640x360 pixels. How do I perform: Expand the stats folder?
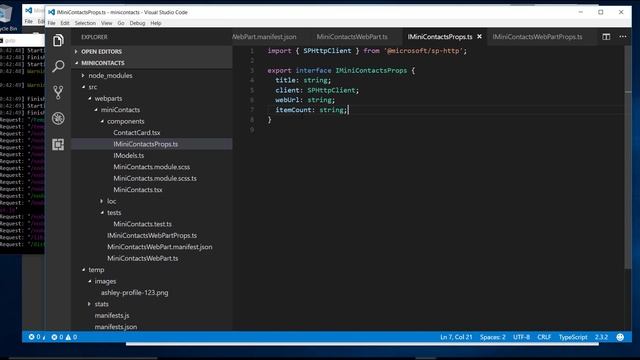coord(101,304)
